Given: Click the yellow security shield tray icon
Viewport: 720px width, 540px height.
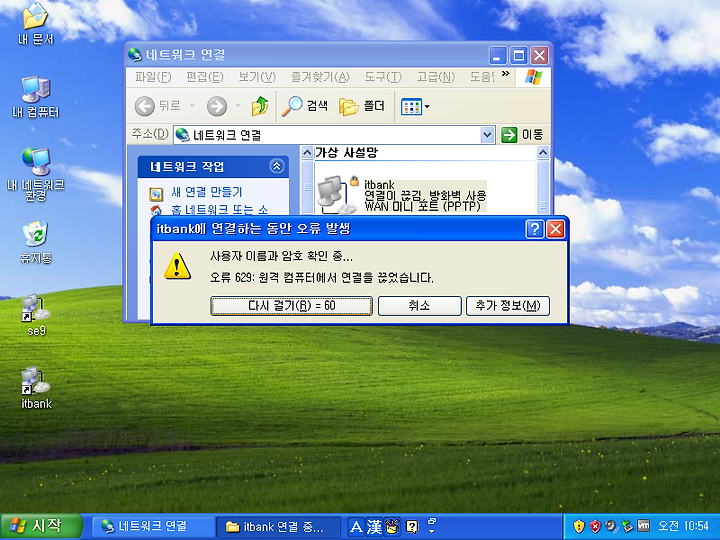Looking at the screenshot, I should coord(579,526).
